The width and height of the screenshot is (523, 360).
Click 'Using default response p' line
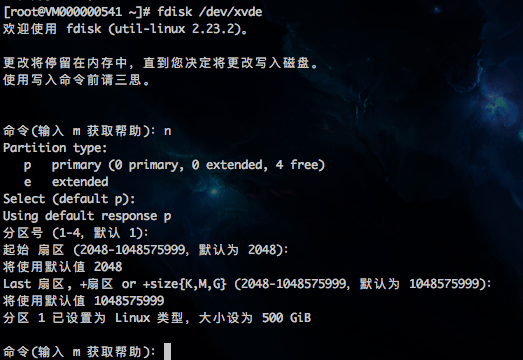coord(87,216)
